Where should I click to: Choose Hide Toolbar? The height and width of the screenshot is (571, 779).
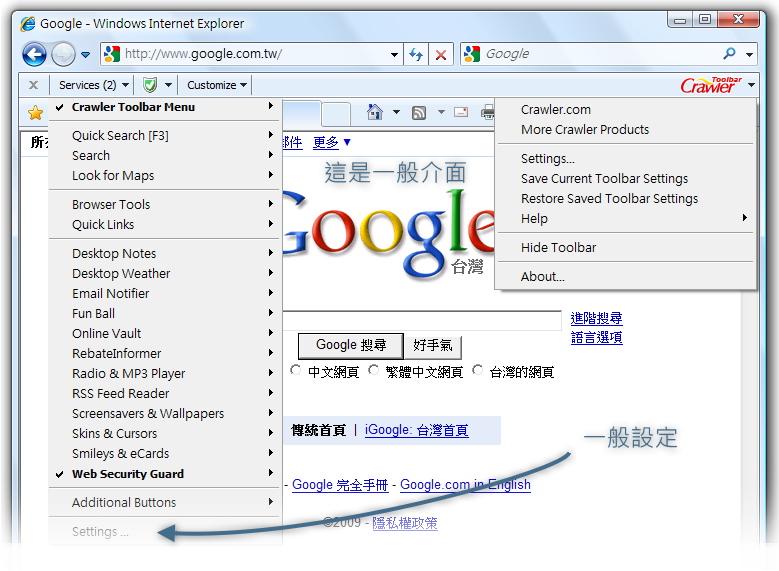(x=625, y=247)
